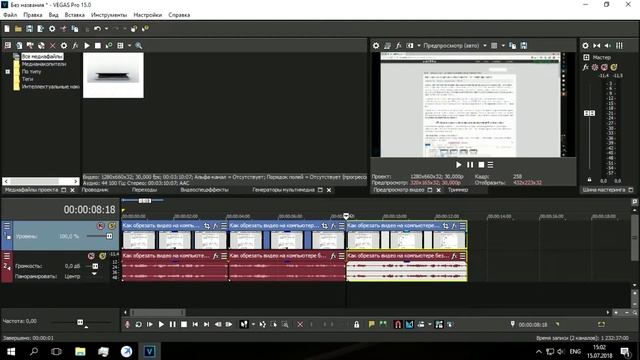Mute the master bus
Screen dimensions: 640x360
coord(604,67)
